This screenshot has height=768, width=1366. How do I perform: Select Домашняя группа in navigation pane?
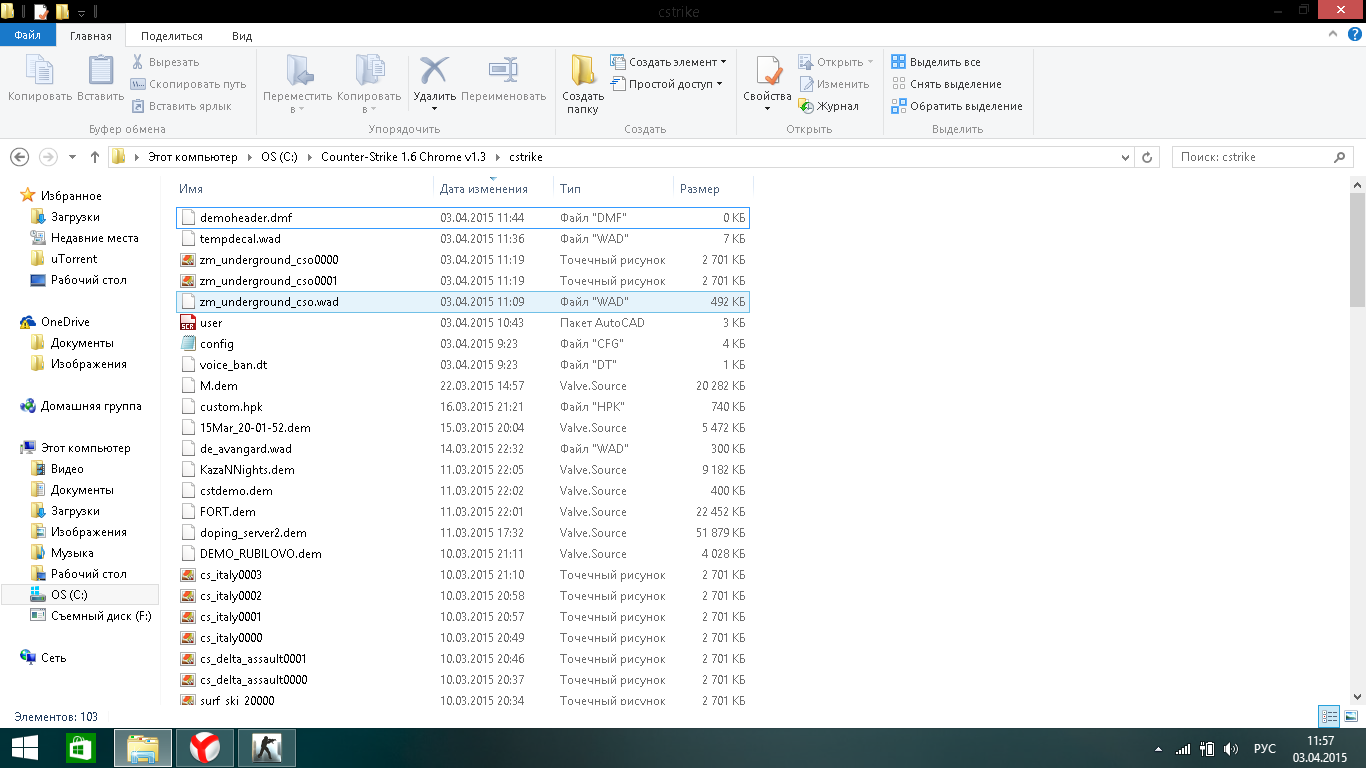point(91,406)
